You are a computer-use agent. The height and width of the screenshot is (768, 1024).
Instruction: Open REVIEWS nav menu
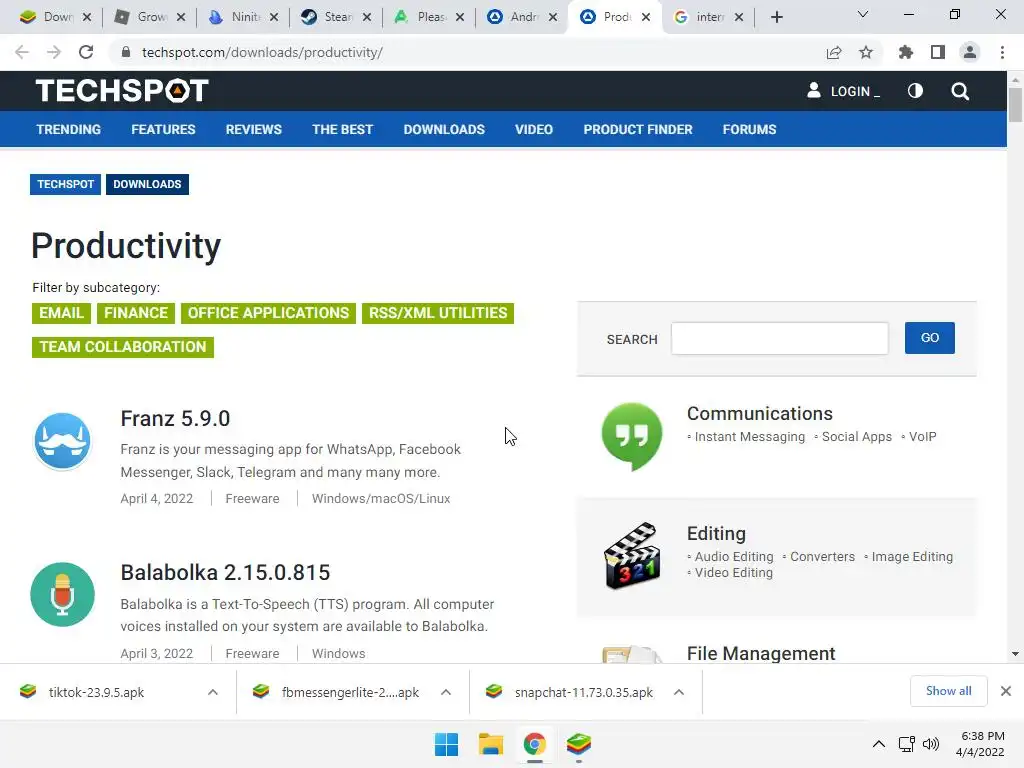tap(253, 129)
